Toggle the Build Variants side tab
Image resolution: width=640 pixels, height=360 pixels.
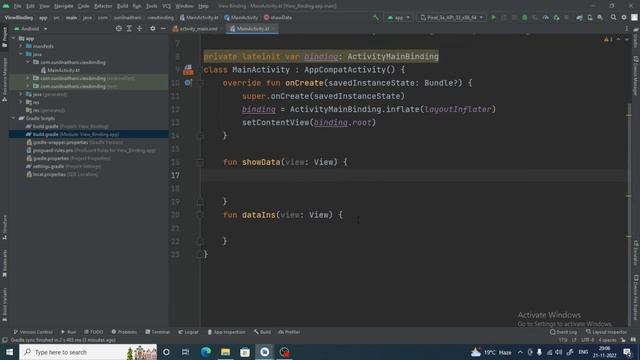tap(4, 304)
